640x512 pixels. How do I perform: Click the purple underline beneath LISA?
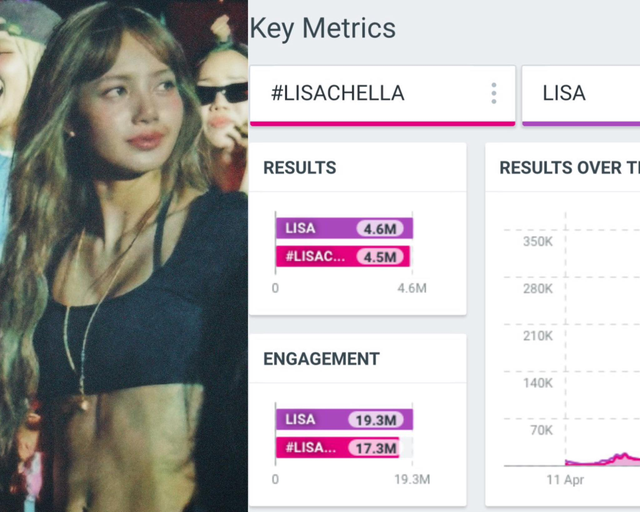click(581, 124)
